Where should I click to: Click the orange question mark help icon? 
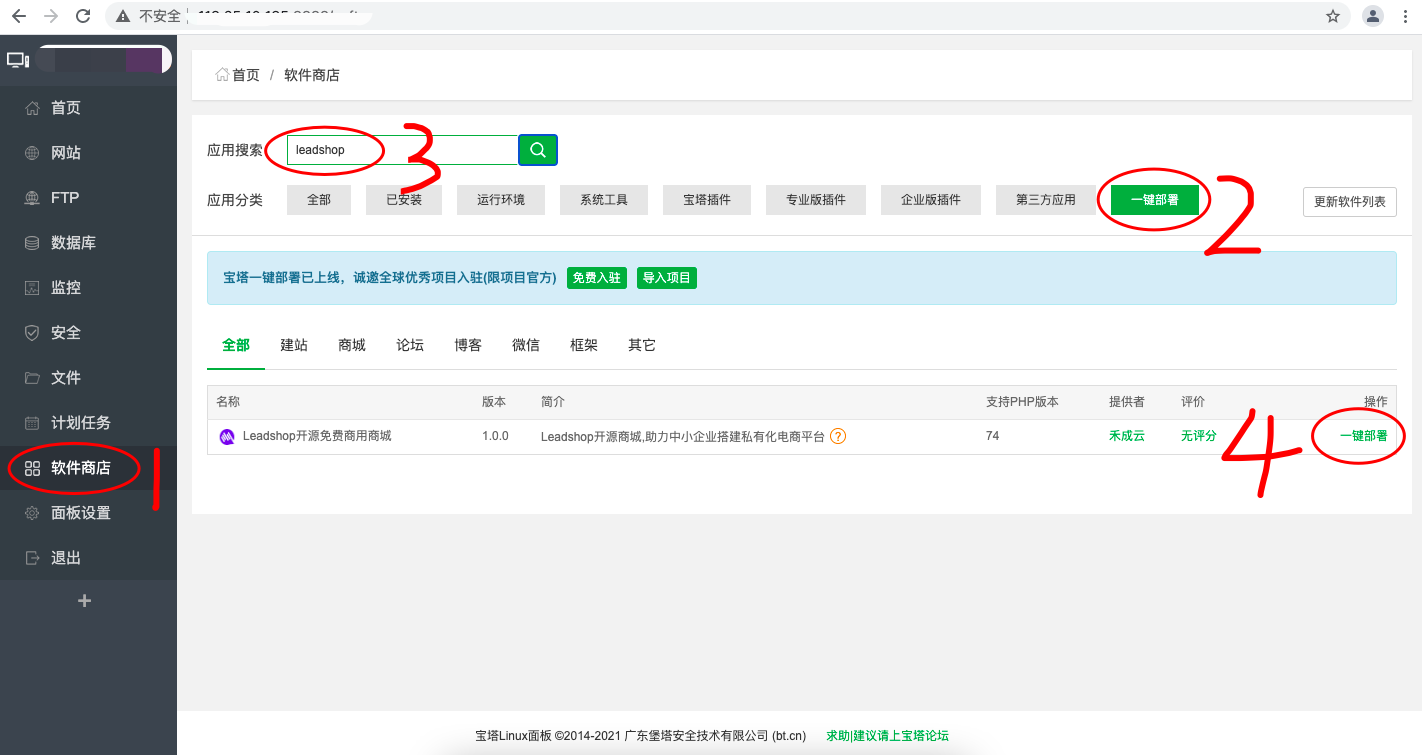pyautogui.click(x=838, y=436)
